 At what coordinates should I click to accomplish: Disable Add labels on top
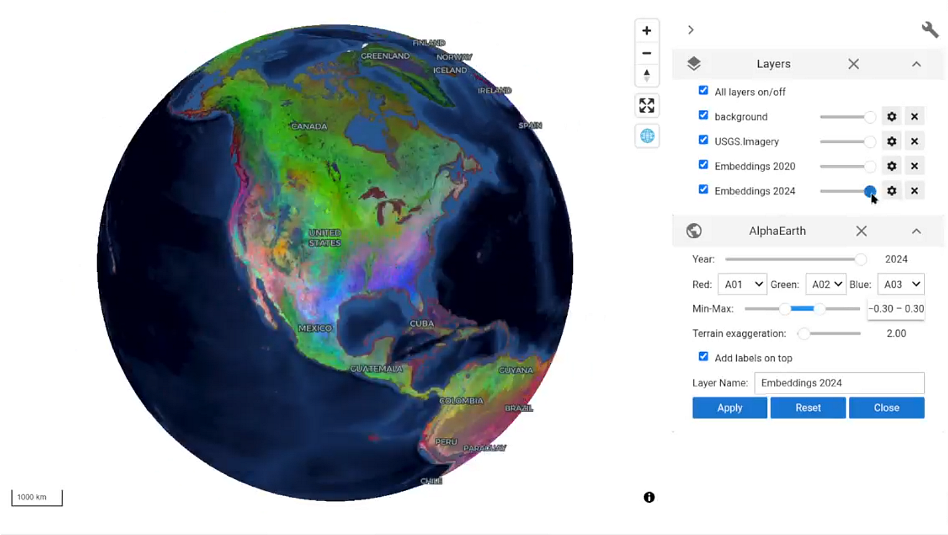(703, 357)
